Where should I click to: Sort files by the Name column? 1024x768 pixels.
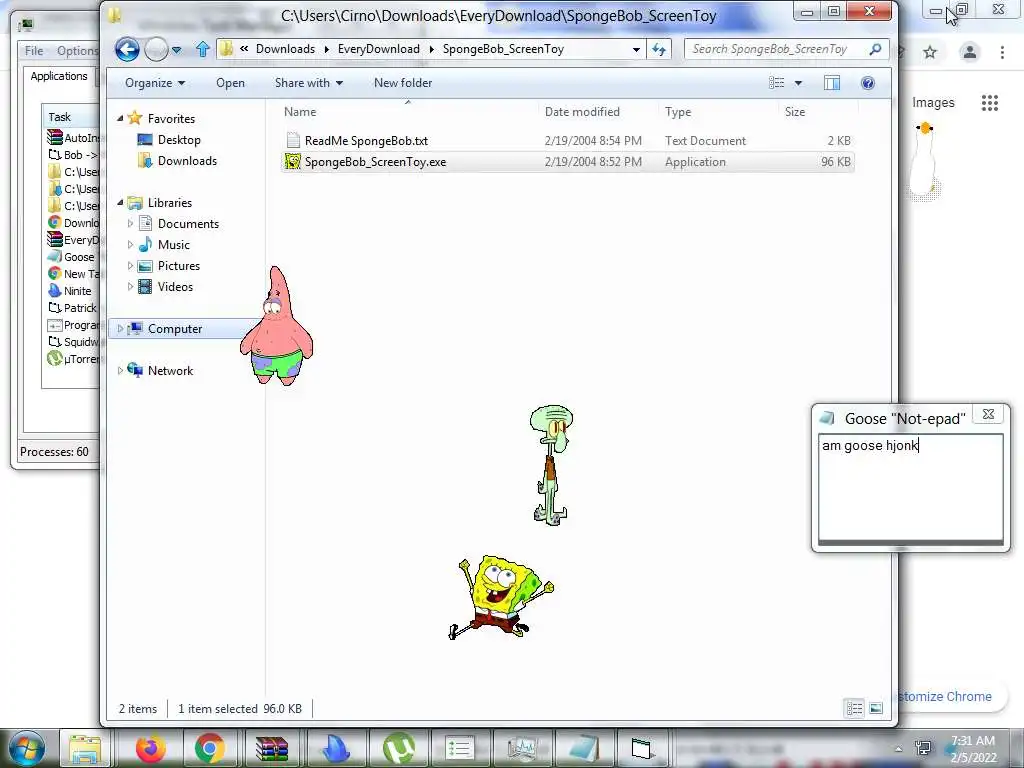click(300, 112)
